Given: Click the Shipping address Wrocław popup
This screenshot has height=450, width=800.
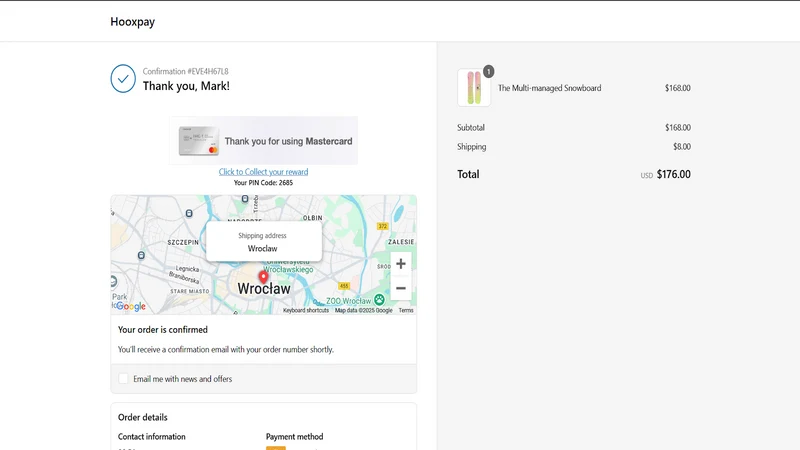Looking at the screenshot, I should (x=263, y=242).
